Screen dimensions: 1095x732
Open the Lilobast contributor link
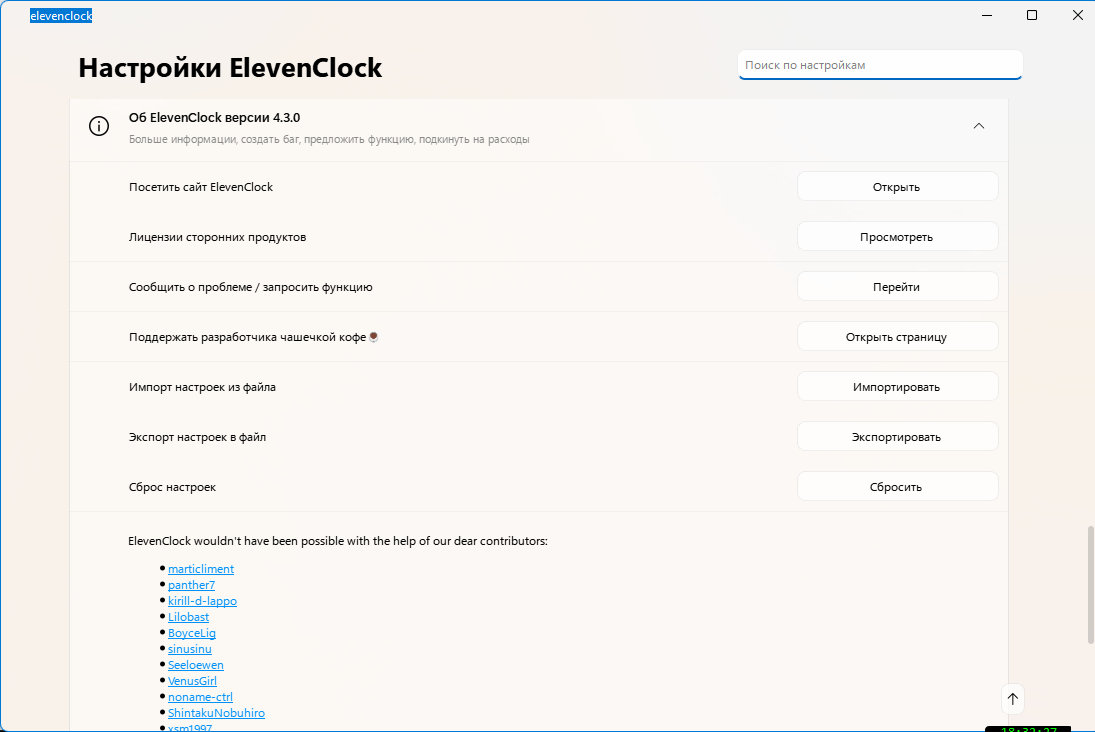pyautogui.click(x=188, y=617)
